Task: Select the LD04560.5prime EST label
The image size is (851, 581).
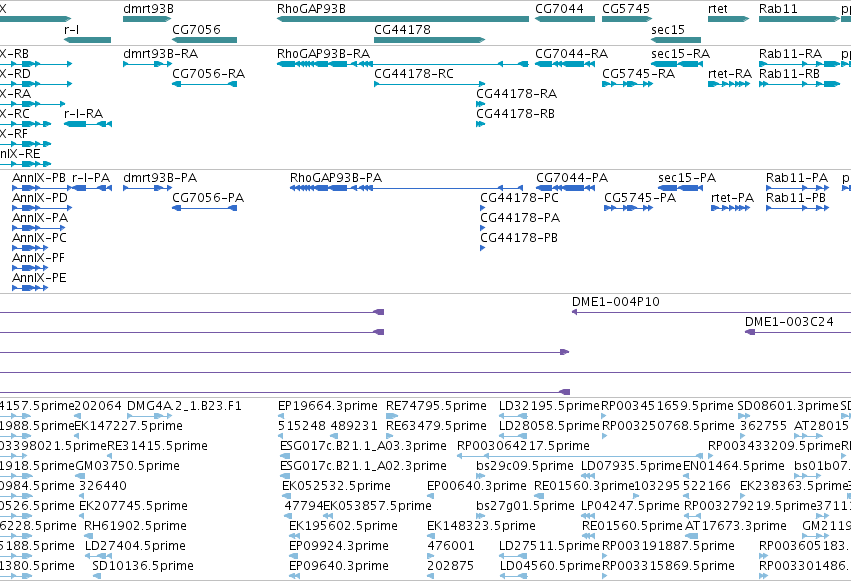Action: (x=549, y=566)
